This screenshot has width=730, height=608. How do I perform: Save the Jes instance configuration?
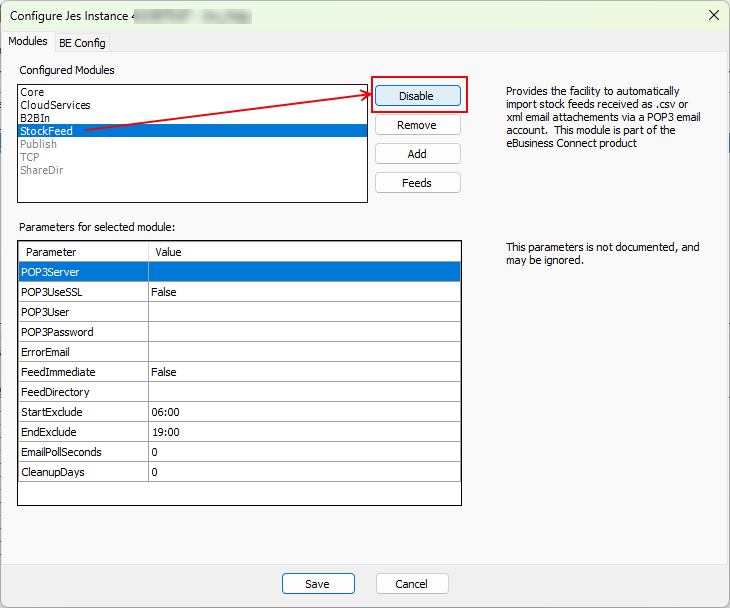point(318,583)
